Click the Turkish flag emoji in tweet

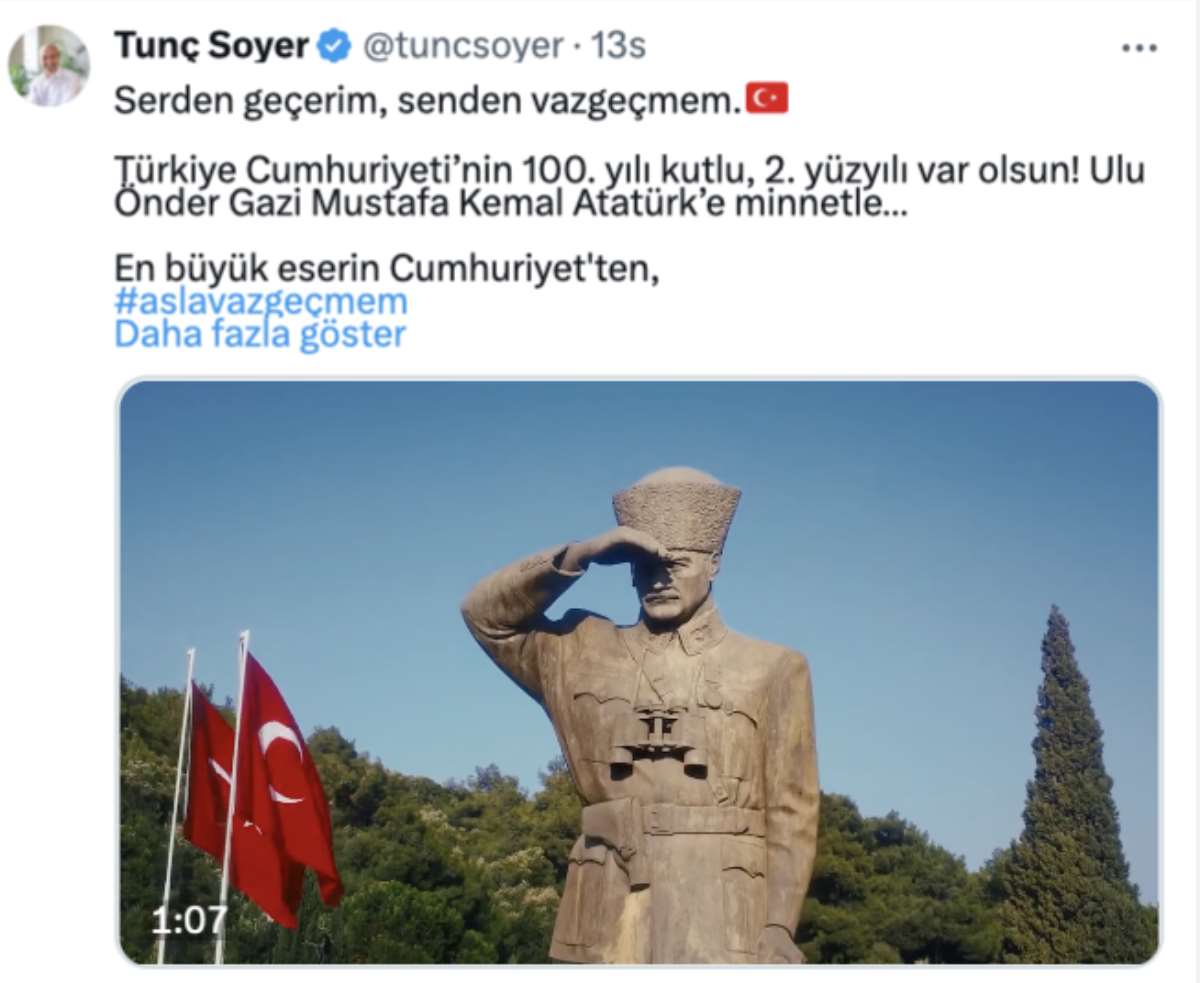click(767, 98)
